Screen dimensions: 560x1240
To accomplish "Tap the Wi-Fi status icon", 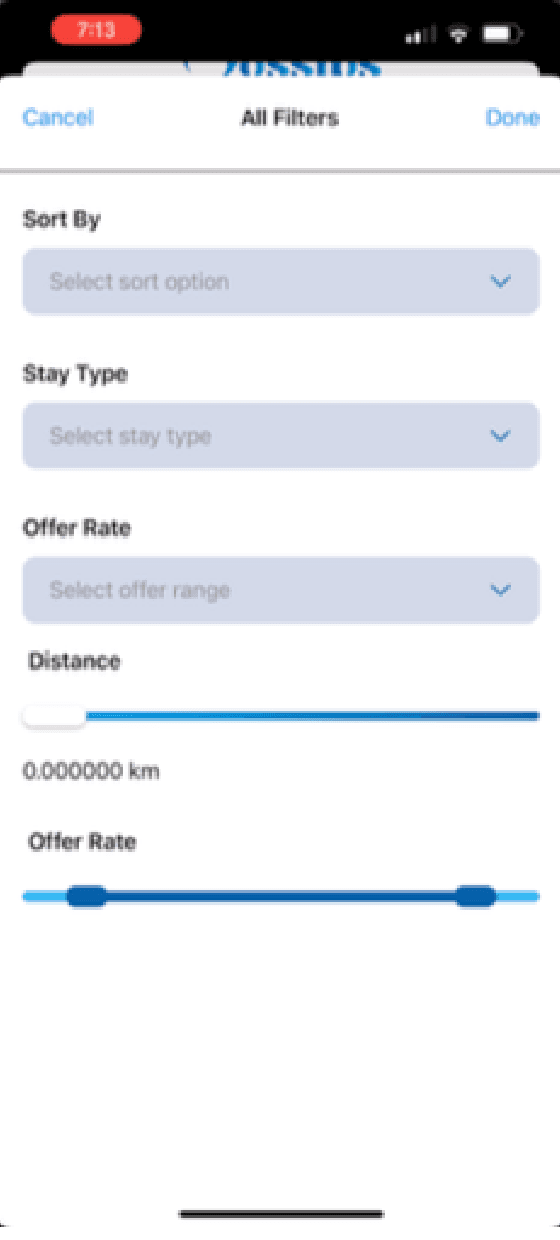I will [x=459, y=34].
